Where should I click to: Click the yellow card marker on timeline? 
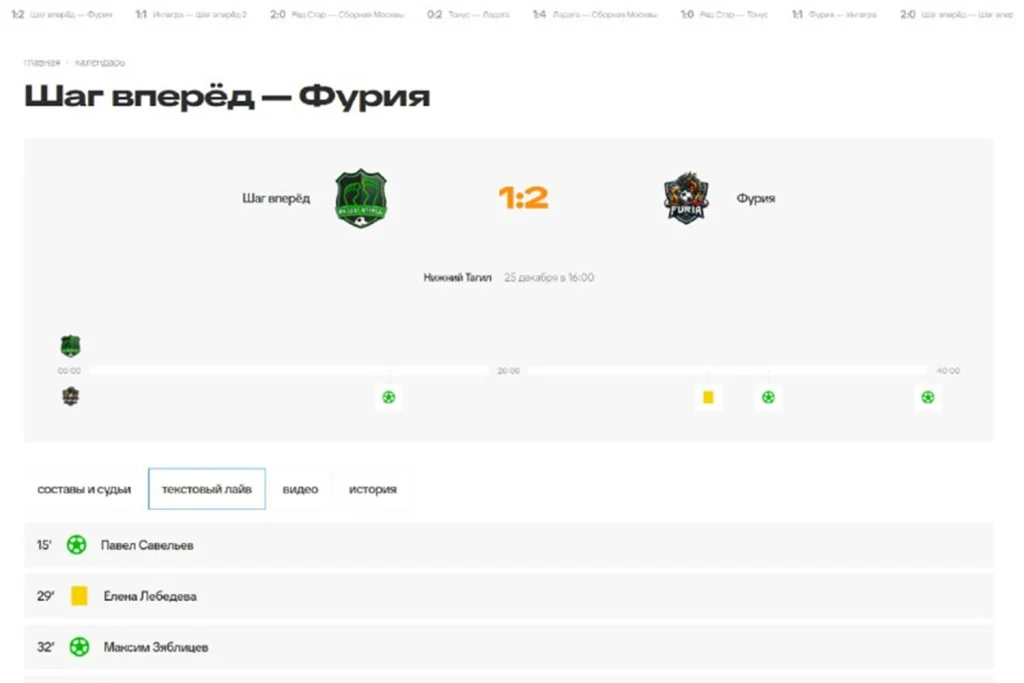pyautogui.click(x=708, y=397)
